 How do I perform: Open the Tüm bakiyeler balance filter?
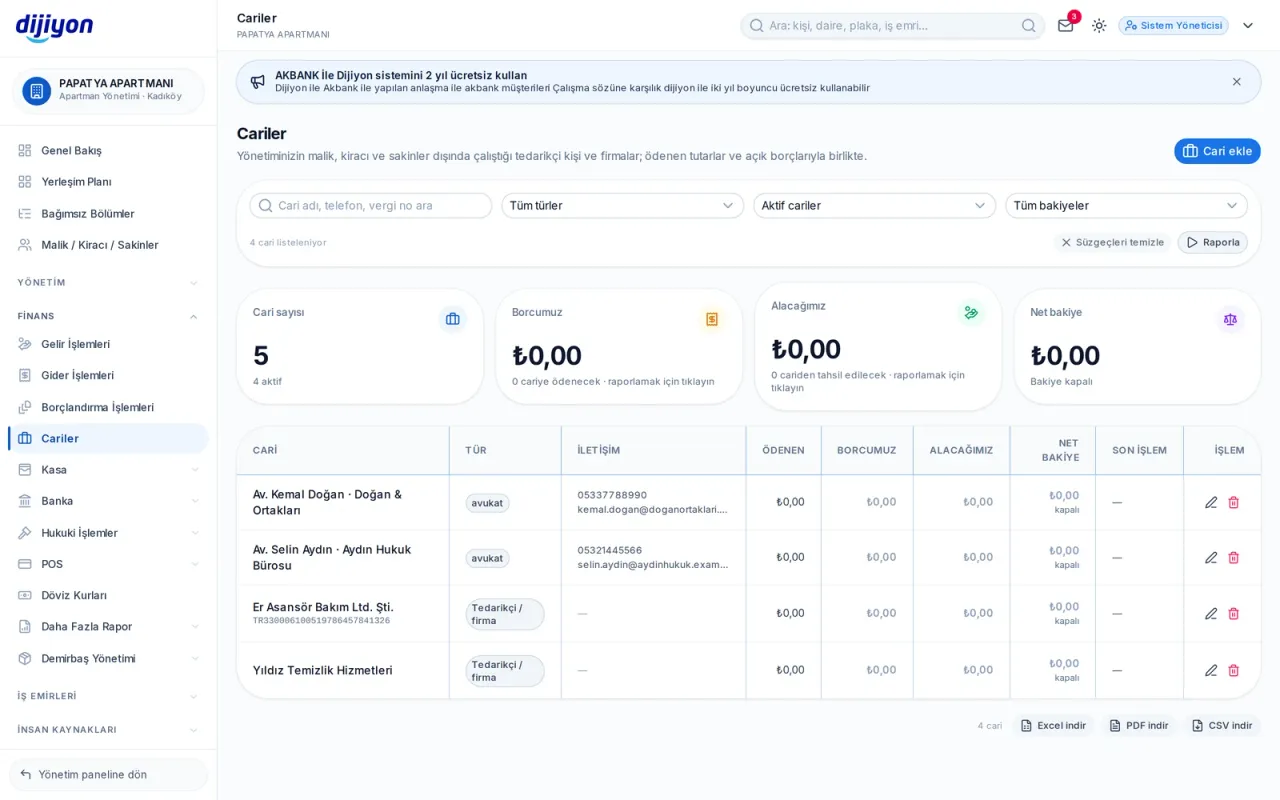[1127, 205]
